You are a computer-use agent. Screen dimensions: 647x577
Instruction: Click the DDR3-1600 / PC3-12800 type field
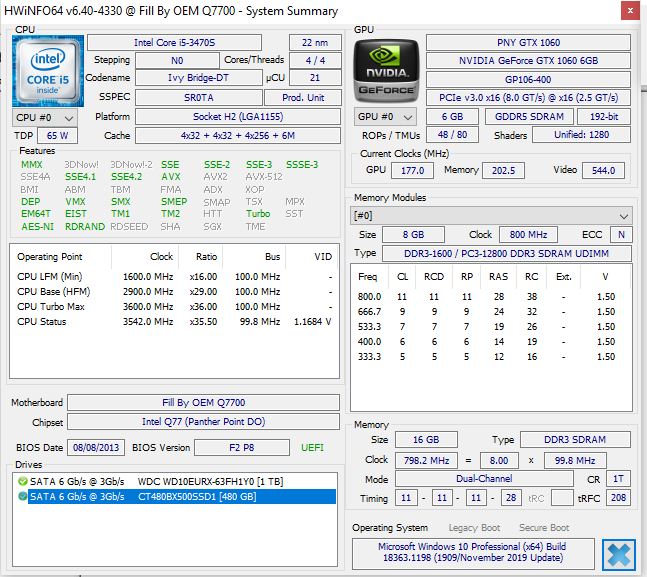(506, 253)
